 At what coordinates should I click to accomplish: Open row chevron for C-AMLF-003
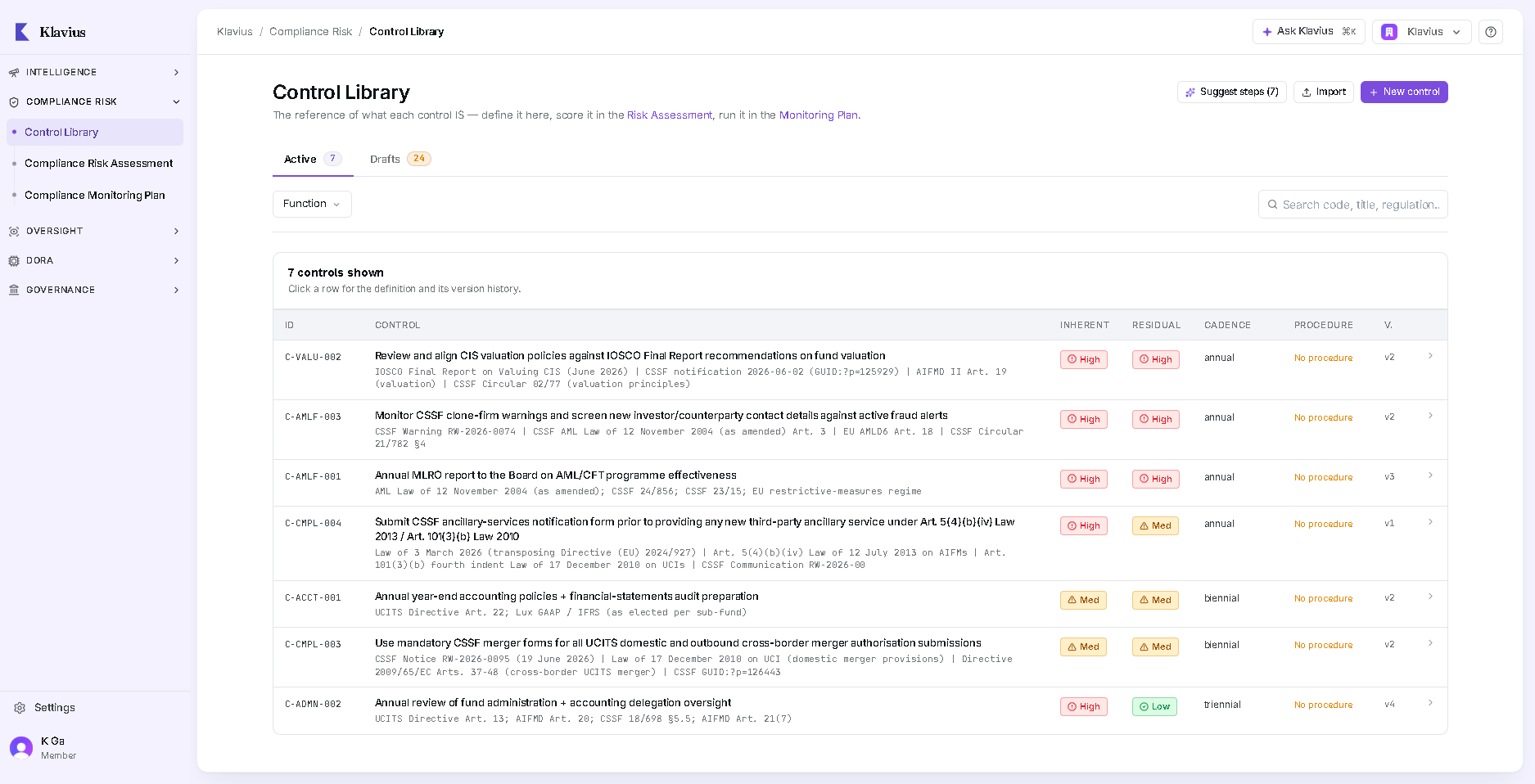click(1430, 416)
